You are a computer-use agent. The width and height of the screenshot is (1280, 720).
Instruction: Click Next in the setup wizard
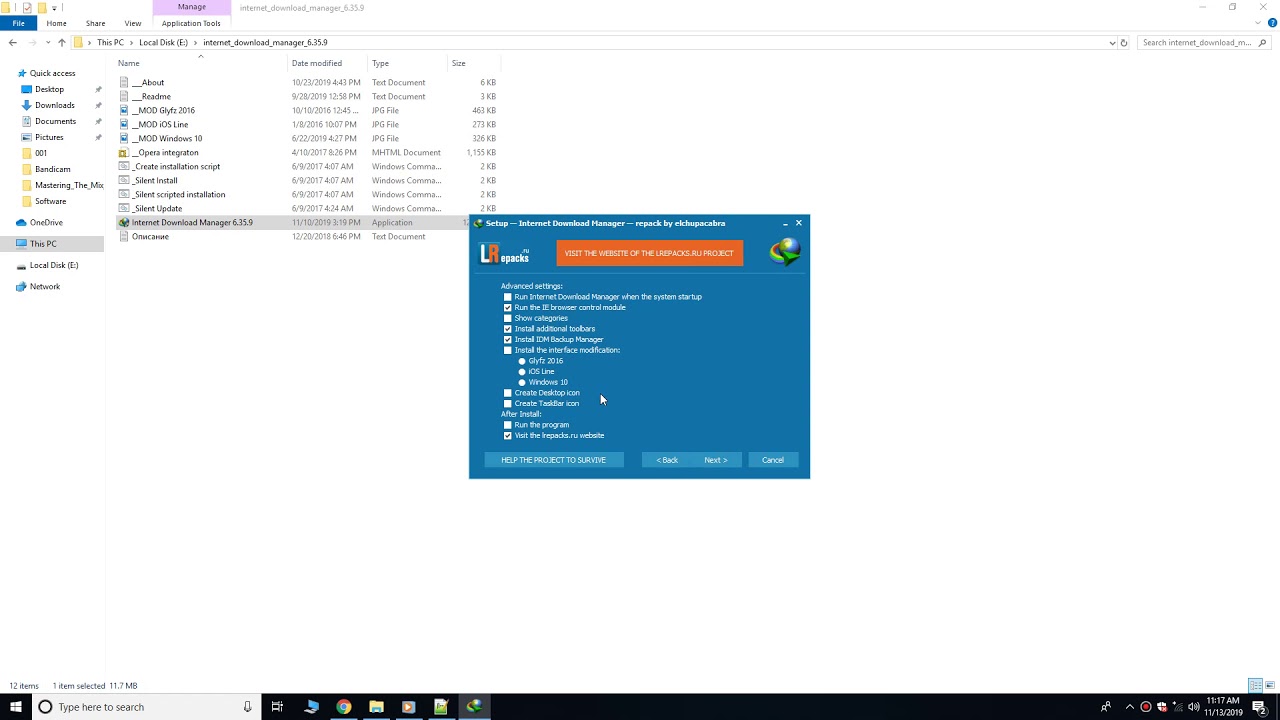[716, 460]
